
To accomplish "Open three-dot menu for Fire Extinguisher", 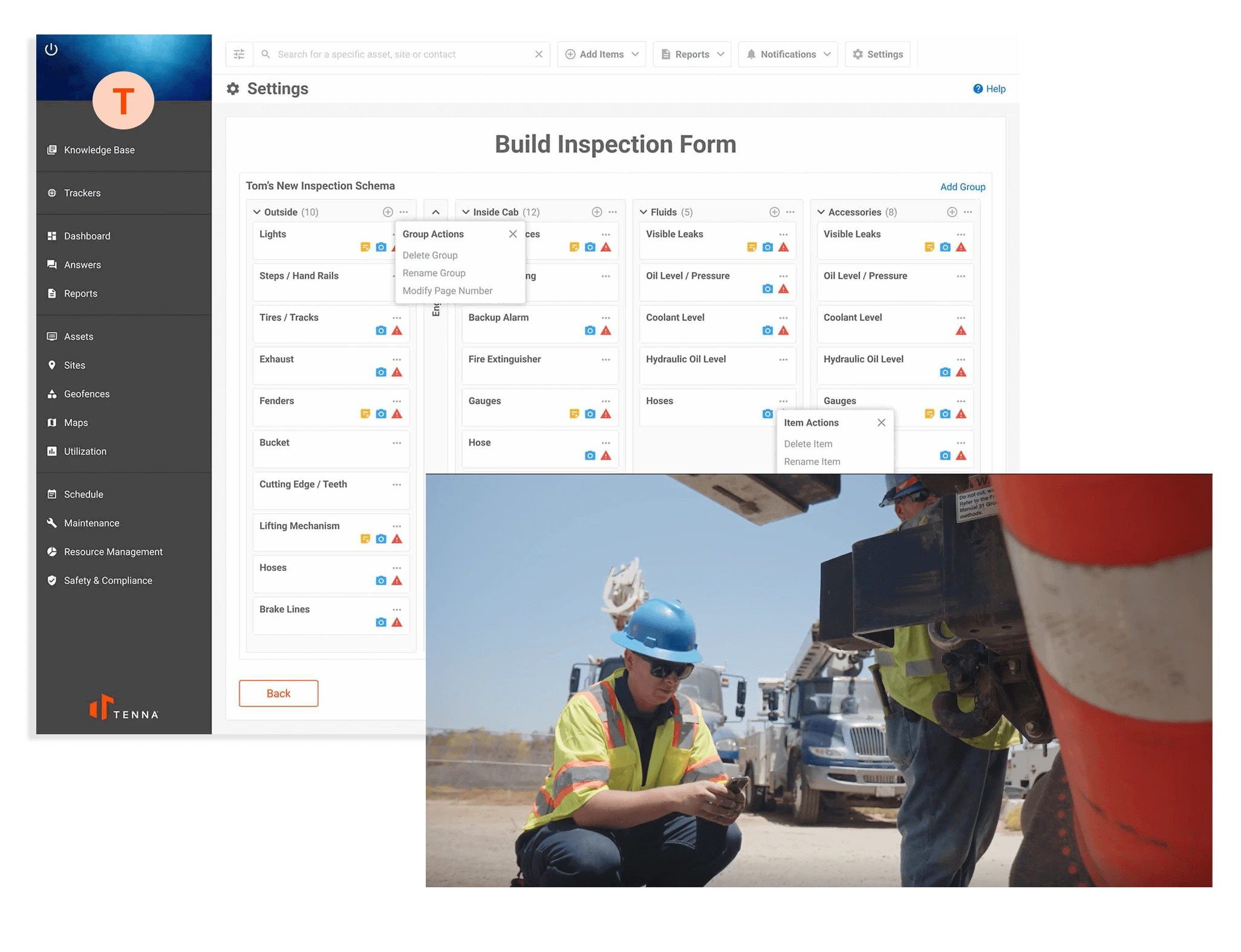I will [605, 360].
